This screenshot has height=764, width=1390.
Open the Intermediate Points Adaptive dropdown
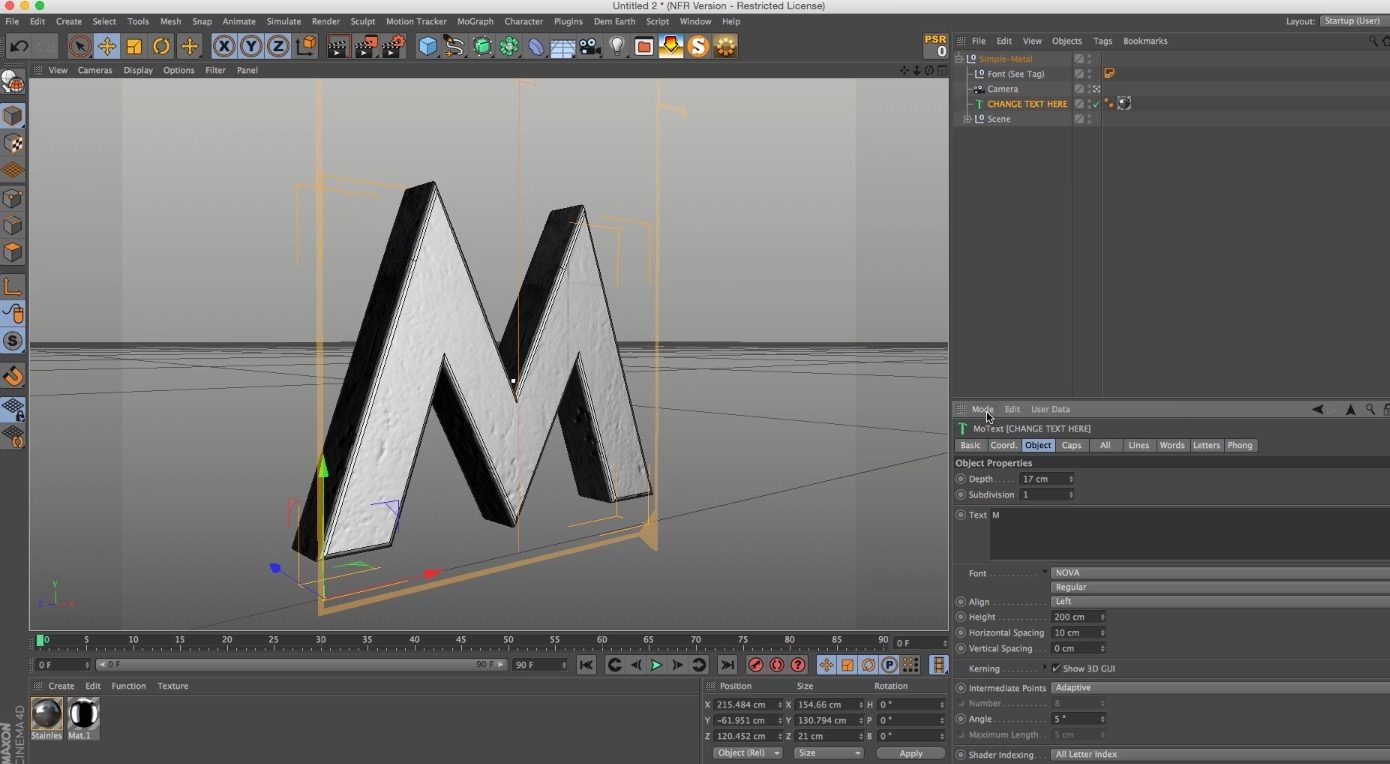coord(1220,688)
